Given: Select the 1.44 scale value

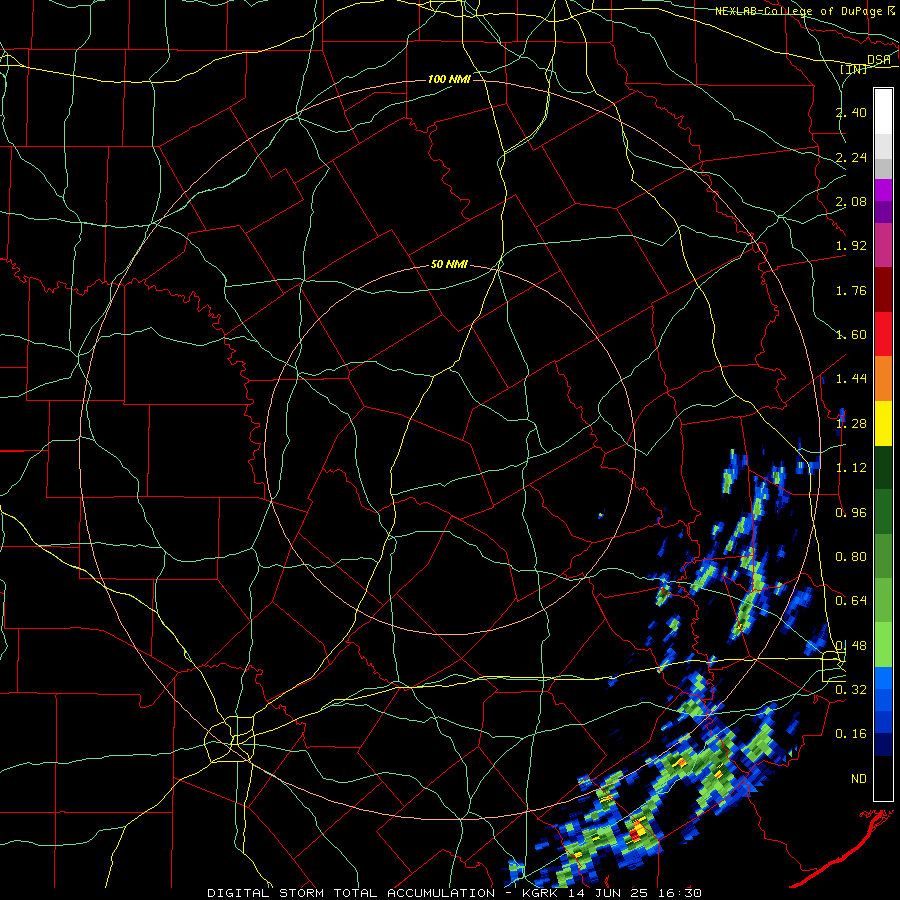Looking at the screenshot, I should coord(851,379).
